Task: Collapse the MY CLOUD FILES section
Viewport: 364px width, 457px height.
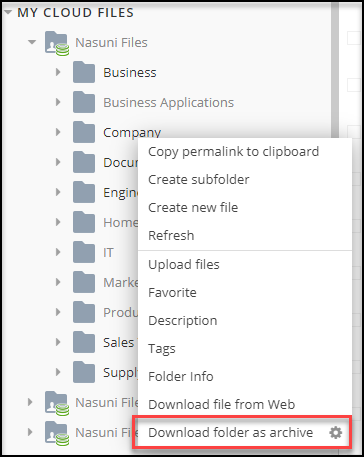Action: click(8, 13)
